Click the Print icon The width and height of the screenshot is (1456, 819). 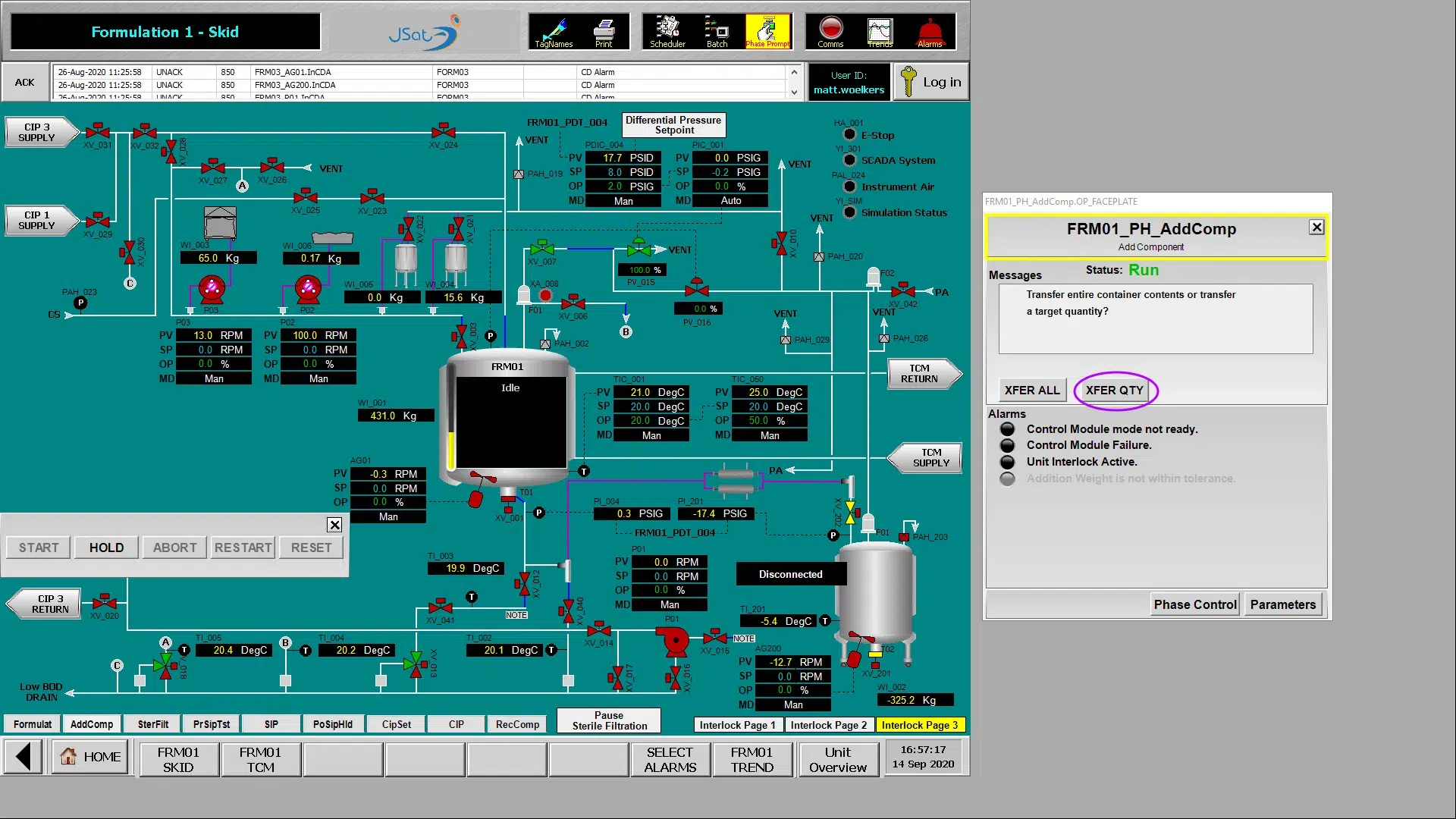pyautogui.click(x=604, y=32)
